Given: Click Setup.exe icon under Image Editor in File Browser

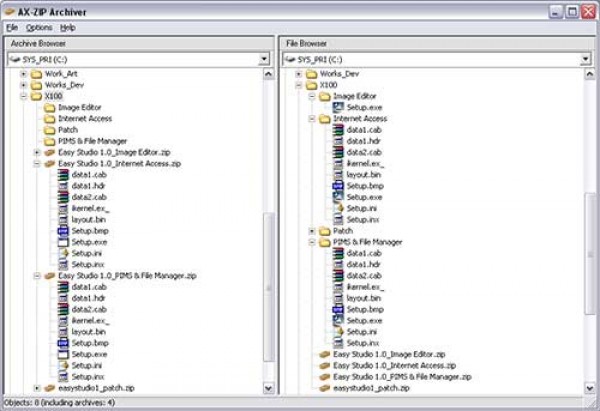Looking at the screenshot, I should (338, 108).
